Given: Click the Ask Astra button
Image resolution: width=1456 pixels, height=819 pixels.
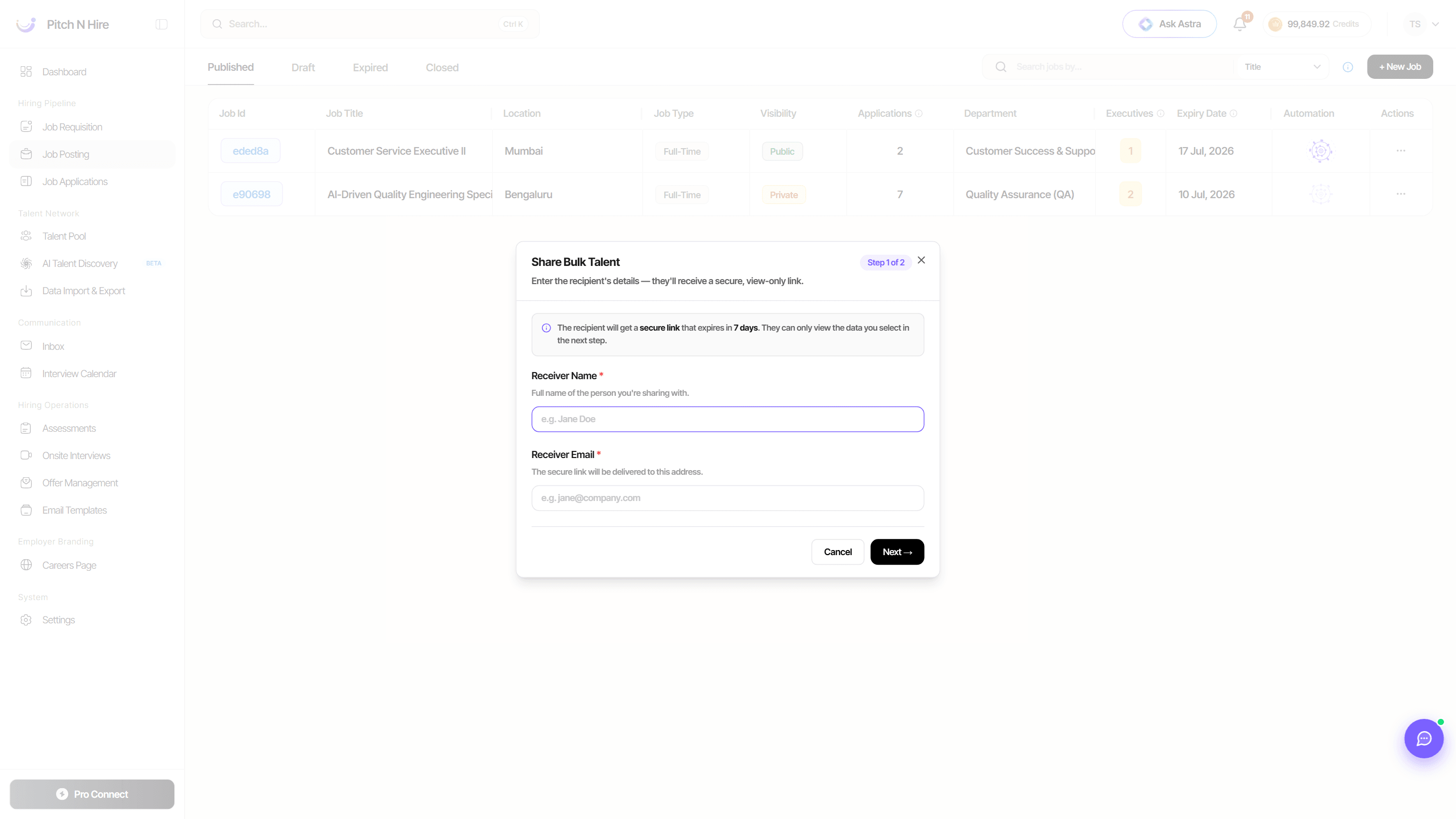Looking at the screenshot, I should [1169, 24].
